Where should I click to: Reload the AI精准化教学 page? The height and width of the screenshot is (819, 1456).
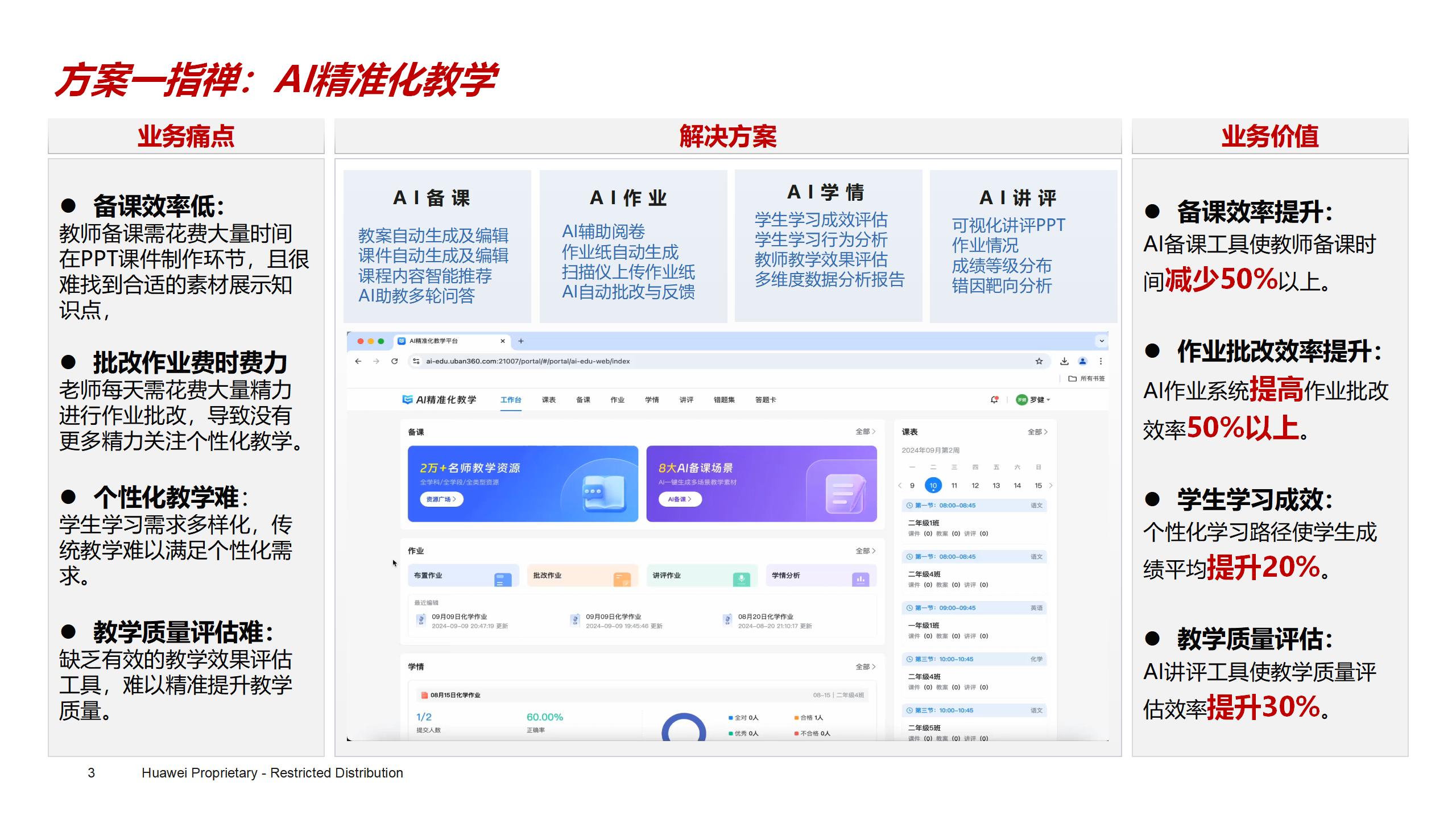[x=394, y=361]
